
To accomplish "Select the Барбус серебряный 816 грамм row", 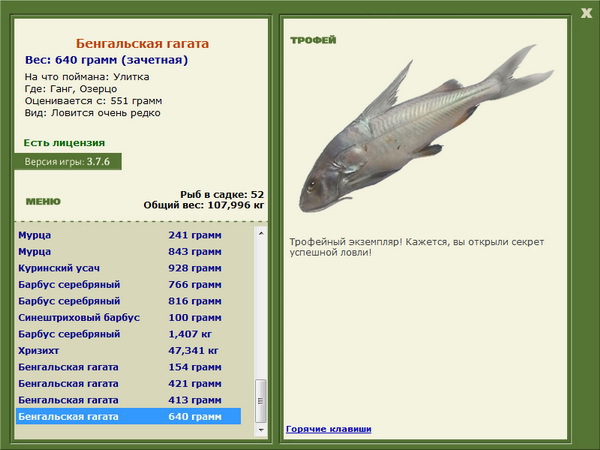I will click(129, 301).
